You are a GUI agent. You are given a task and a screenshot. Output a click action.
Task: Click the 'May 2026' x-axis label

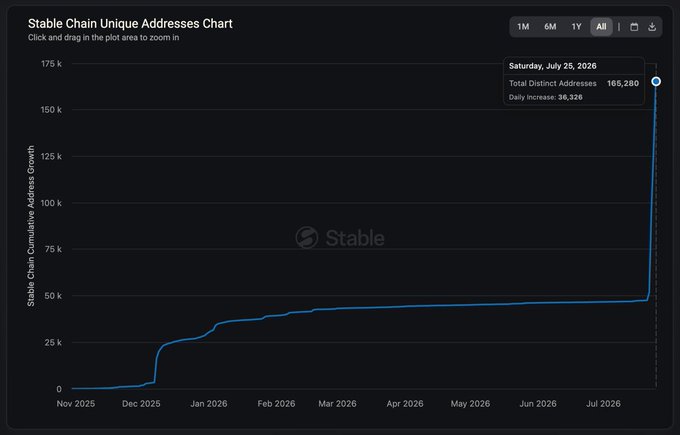470,404
